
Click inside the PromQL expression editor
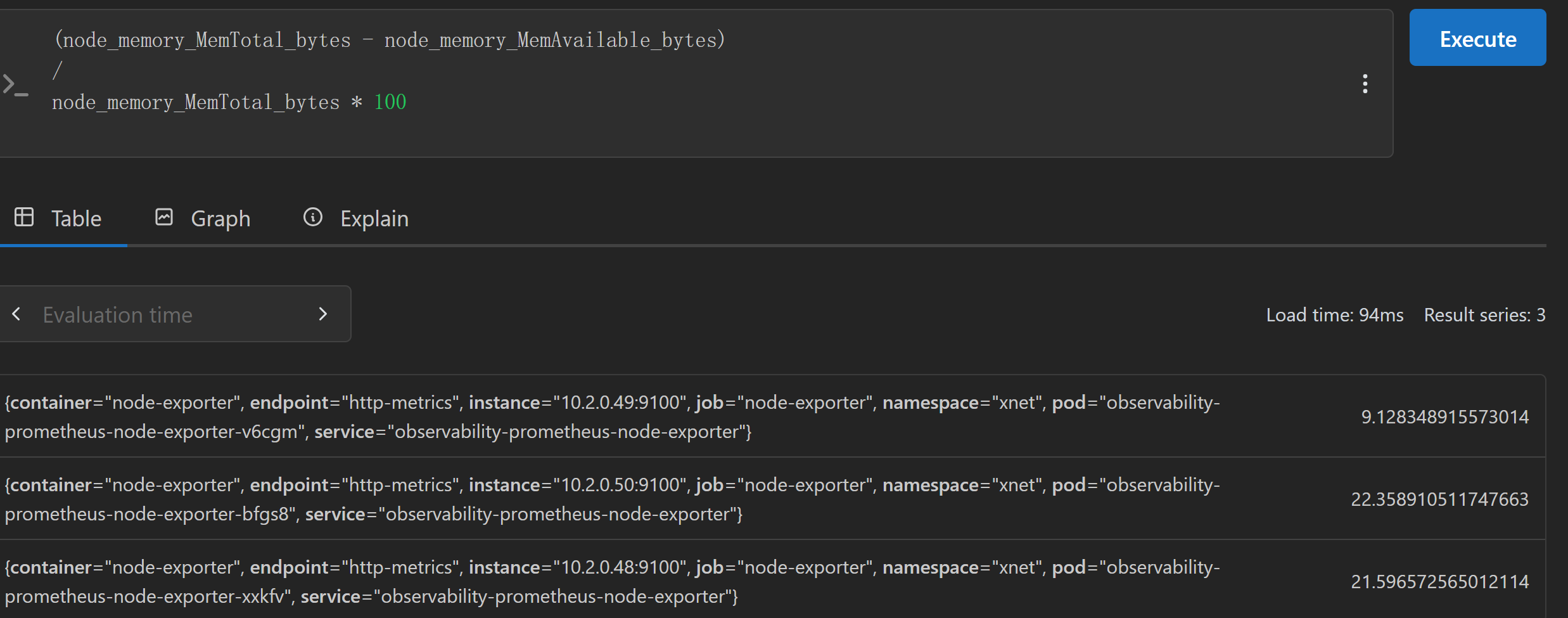click(x=697, y=84)
